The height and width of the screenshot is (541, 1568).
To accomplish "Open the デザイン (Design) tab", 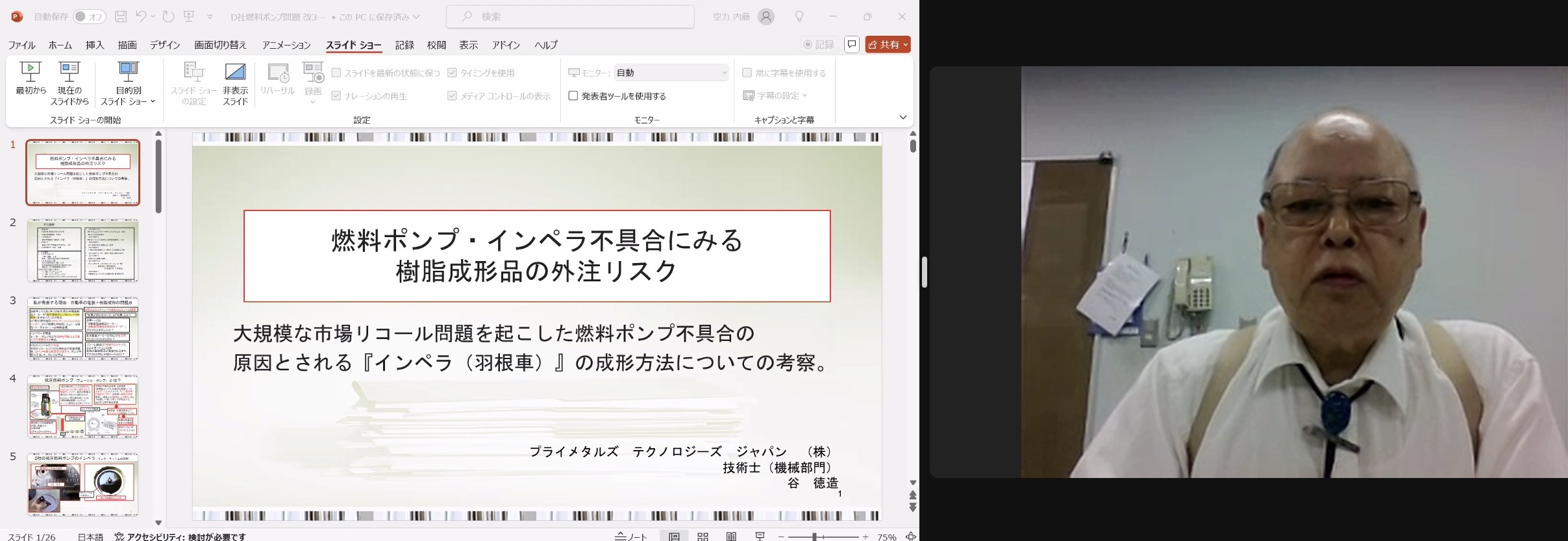I will 165,45.
